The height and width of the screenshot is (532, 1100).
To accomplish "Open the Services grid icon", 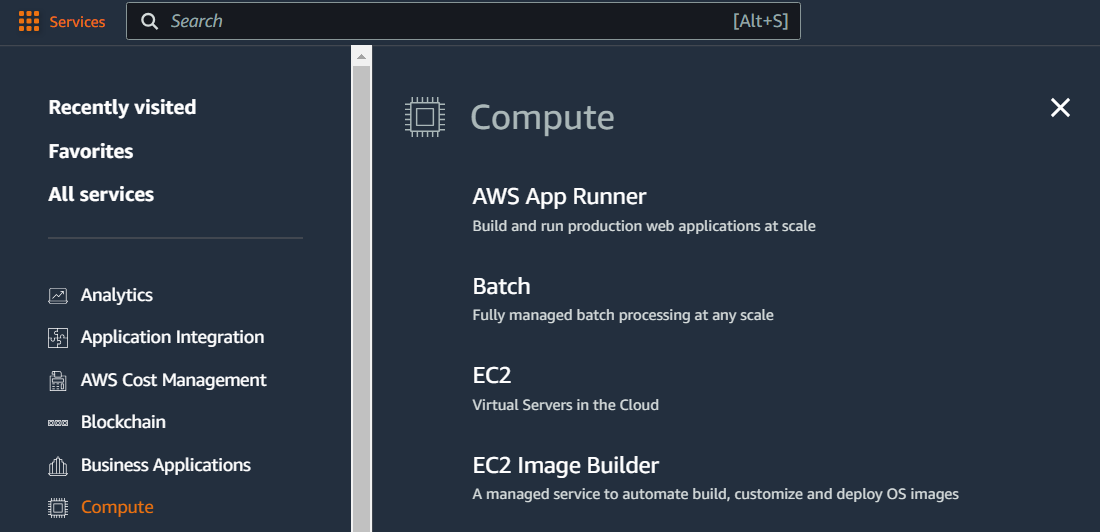I will (29, 21).
